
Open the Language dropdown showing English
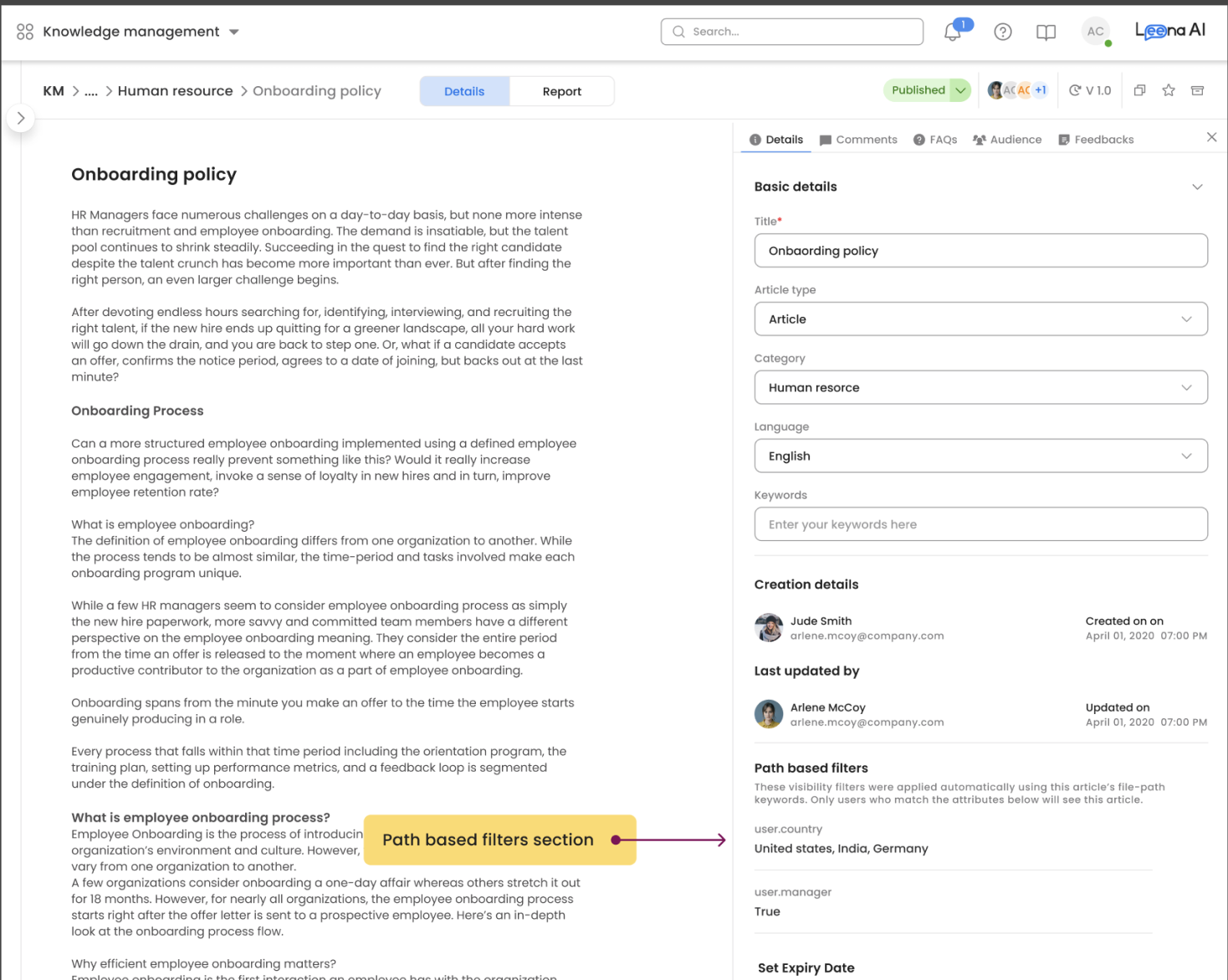pos(980,457)
